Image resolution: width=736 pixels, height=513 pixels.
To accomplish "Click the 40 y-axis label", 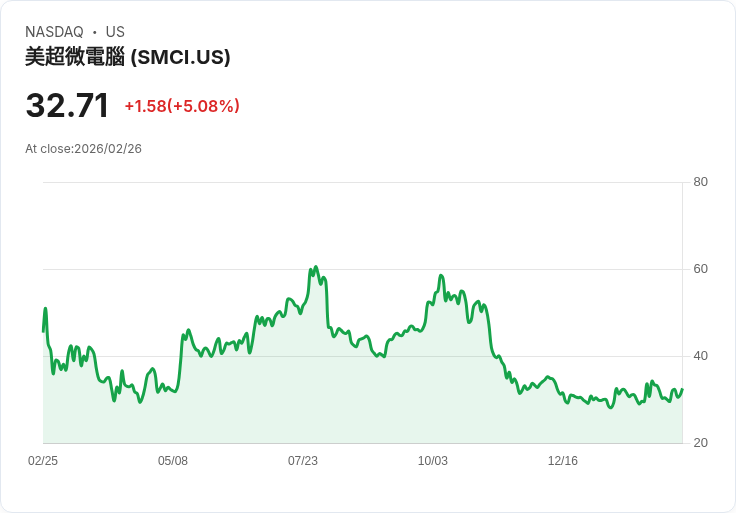I will (700, 356).
